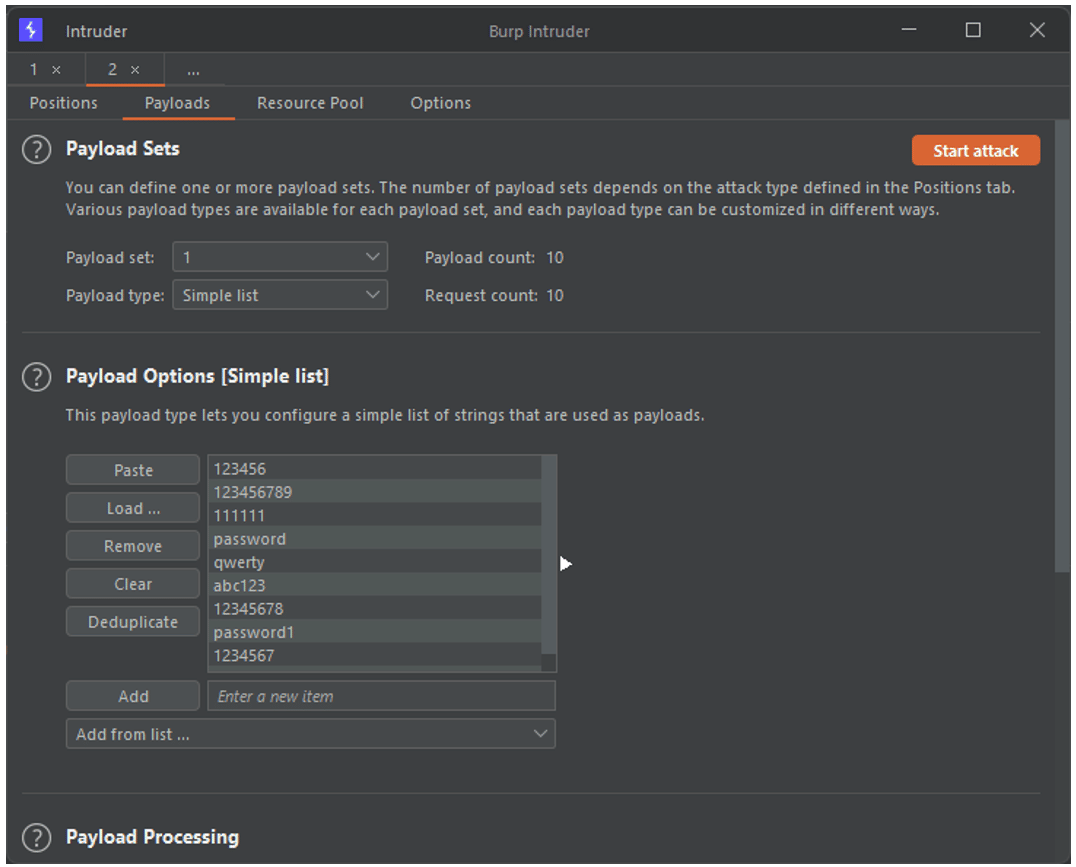Click the Payload Options help icon

pos(36,377)
